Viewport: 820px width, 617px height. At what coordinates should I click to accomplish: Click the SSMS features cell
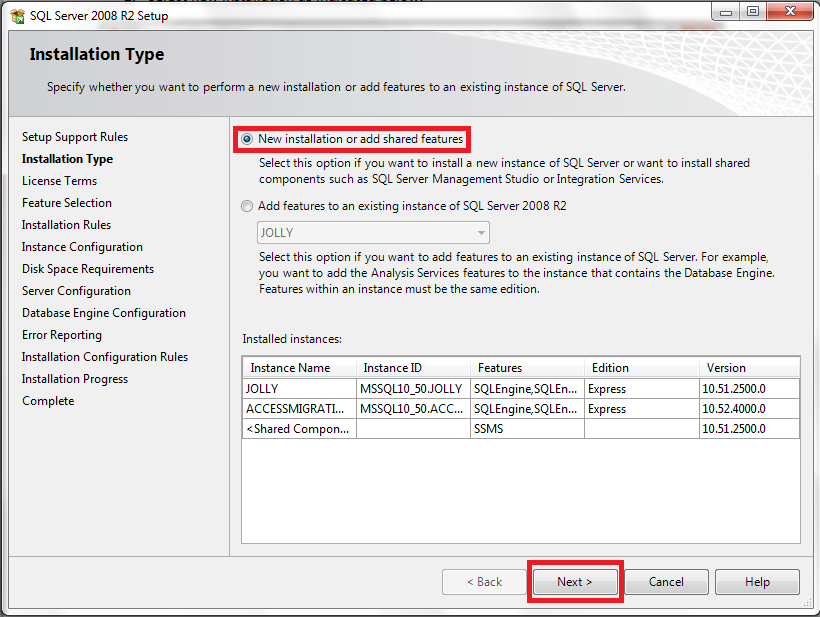(527, 429)
